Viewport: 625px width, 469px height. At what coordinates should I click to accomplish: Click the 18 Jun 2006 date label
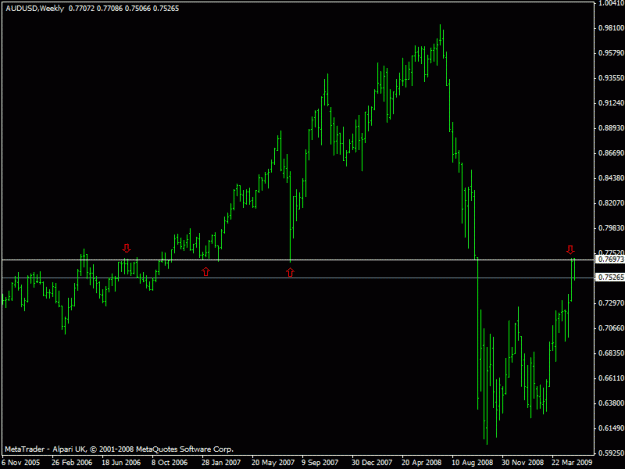pos(121,463)
